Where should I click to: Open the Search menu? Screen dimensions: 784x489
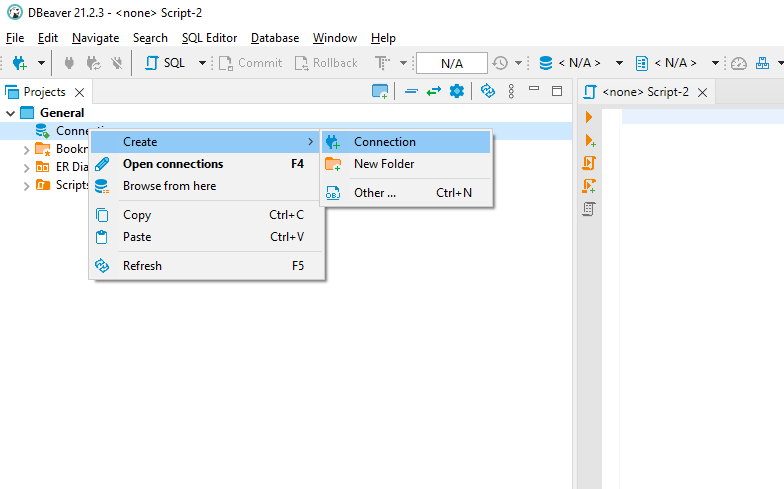coord(150,38)
